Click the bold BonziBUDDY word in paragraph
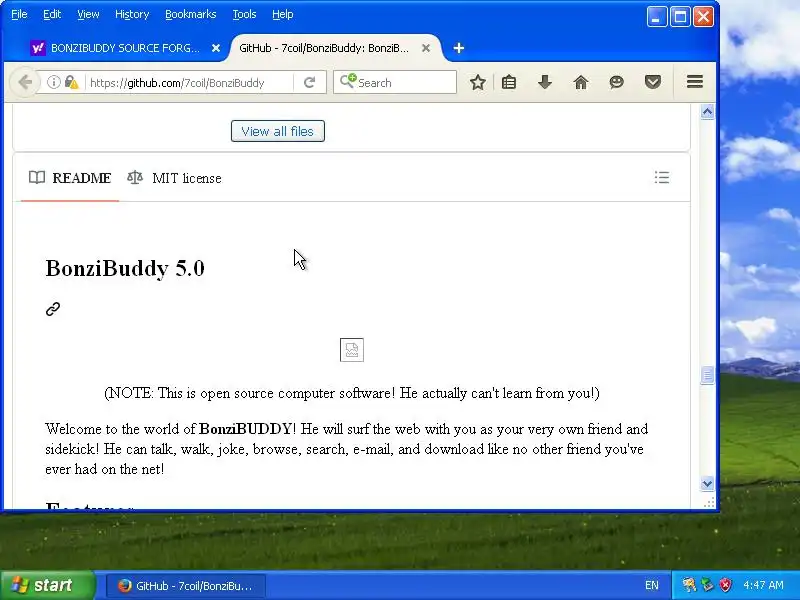The image size is (800, 600). point(245,429)
